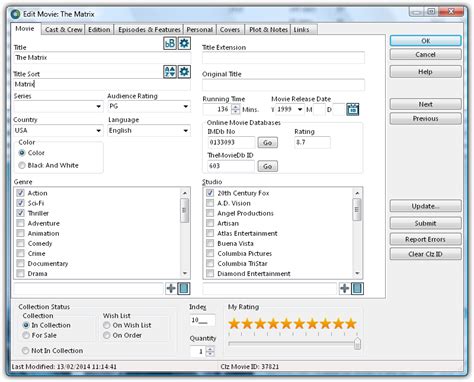
Task: Check the Documentary genre box
Action: click(21, 263)
